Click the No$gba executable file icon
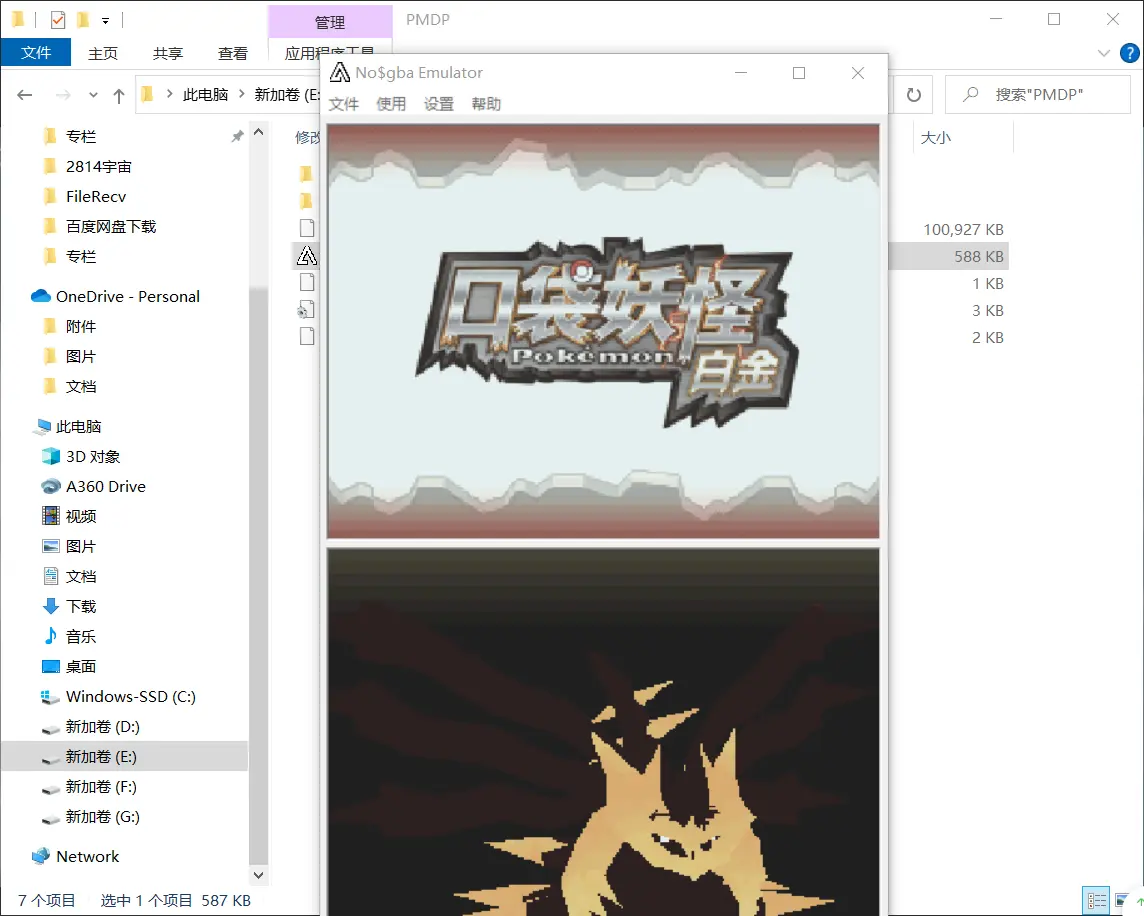 pyautogui.click(x=307, y=255)
